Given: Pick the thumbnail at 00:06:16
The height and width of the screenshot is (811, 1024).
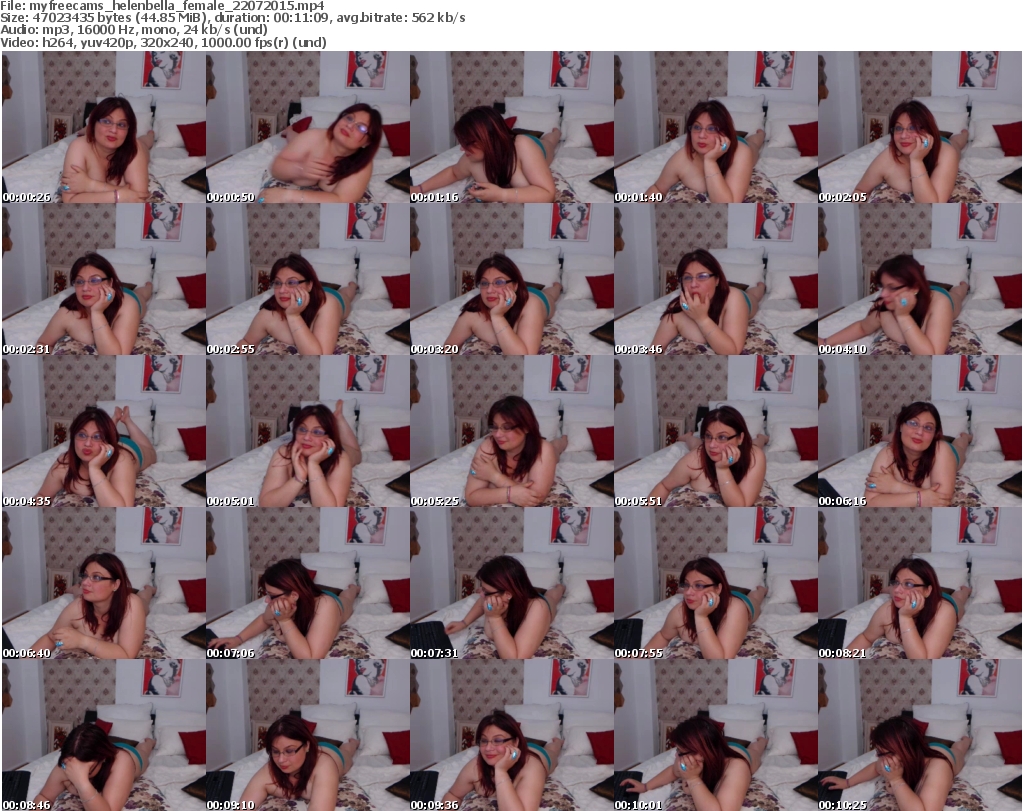Looking at the screenshot, I should coord(920,432).
